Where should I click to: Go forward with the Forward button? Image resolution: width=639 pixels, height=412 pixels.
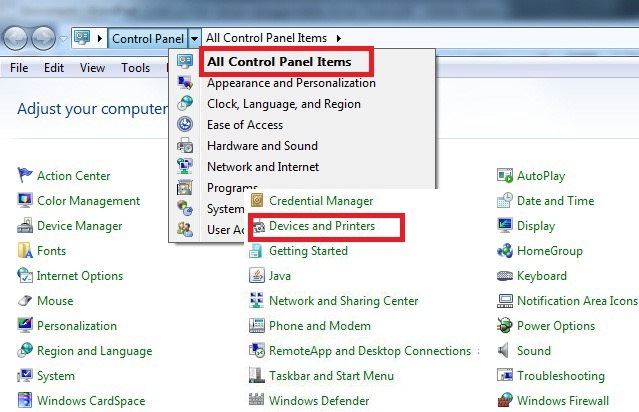(x=43, y=38)
